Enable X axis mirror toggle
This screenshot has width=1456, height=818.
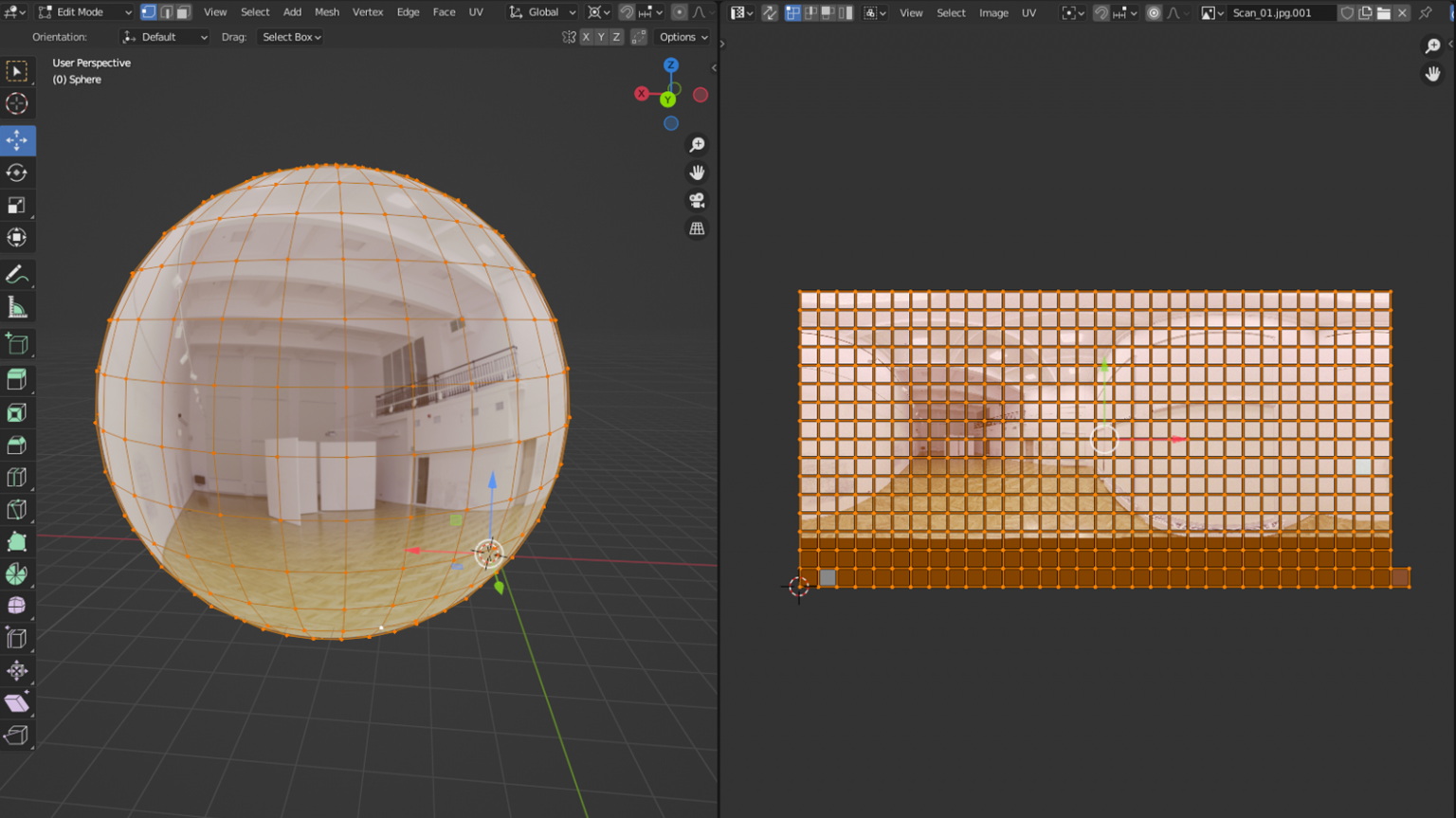tap(586, 37)
